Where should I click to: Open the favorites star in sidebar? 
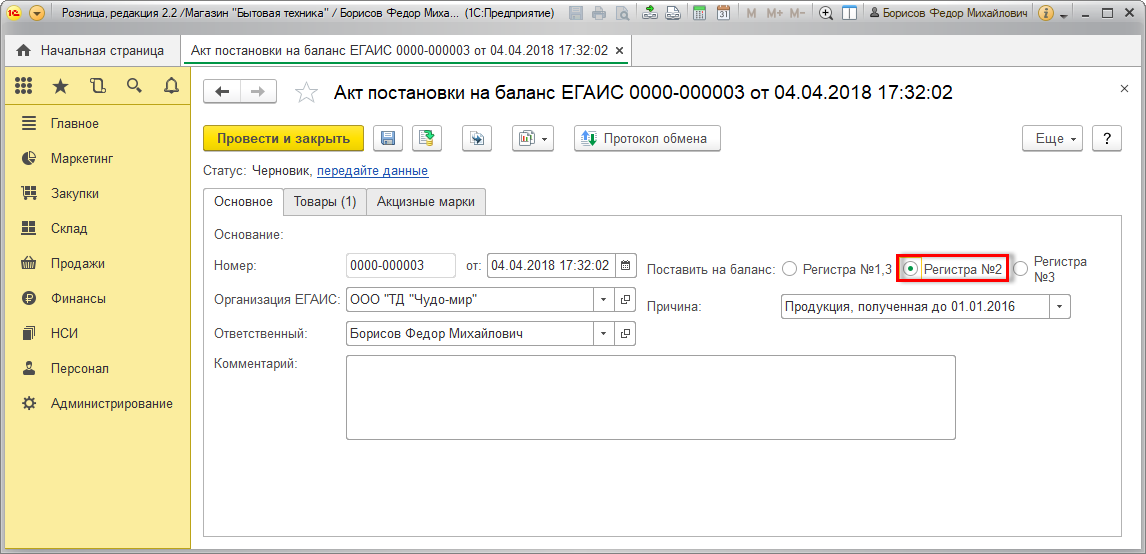point(60,86)
